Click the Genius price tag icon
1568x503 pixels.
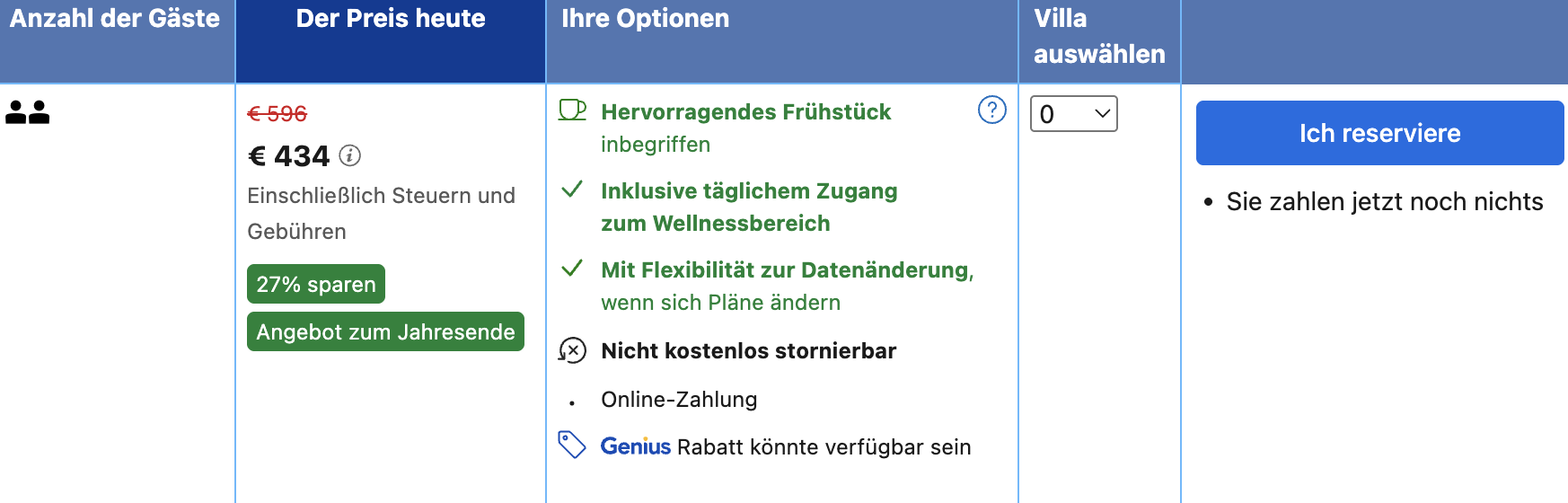(x=572, y=445)
